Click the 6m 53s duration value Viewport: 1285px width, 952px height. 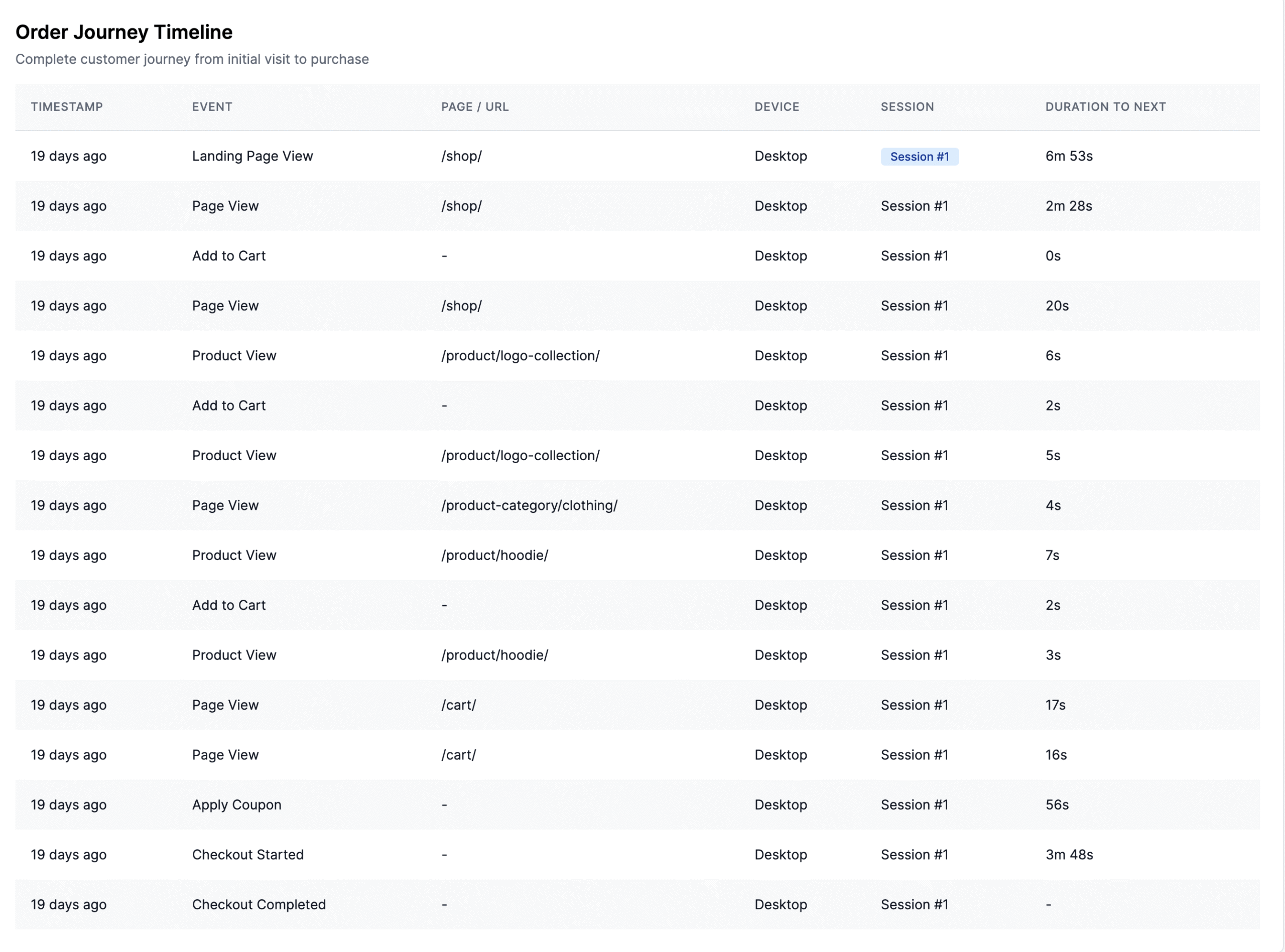click(1068, 156)
